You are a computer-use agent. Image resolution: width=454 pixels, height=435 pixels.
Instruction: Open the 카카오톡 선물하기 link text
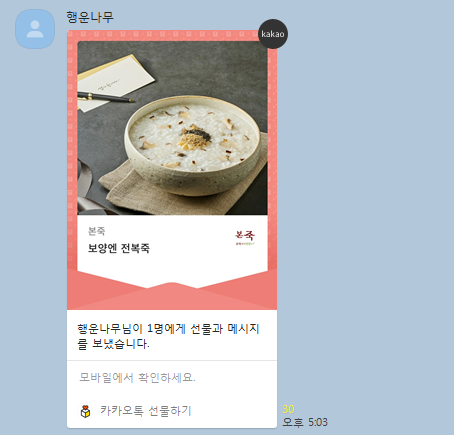tap(146, 411)
